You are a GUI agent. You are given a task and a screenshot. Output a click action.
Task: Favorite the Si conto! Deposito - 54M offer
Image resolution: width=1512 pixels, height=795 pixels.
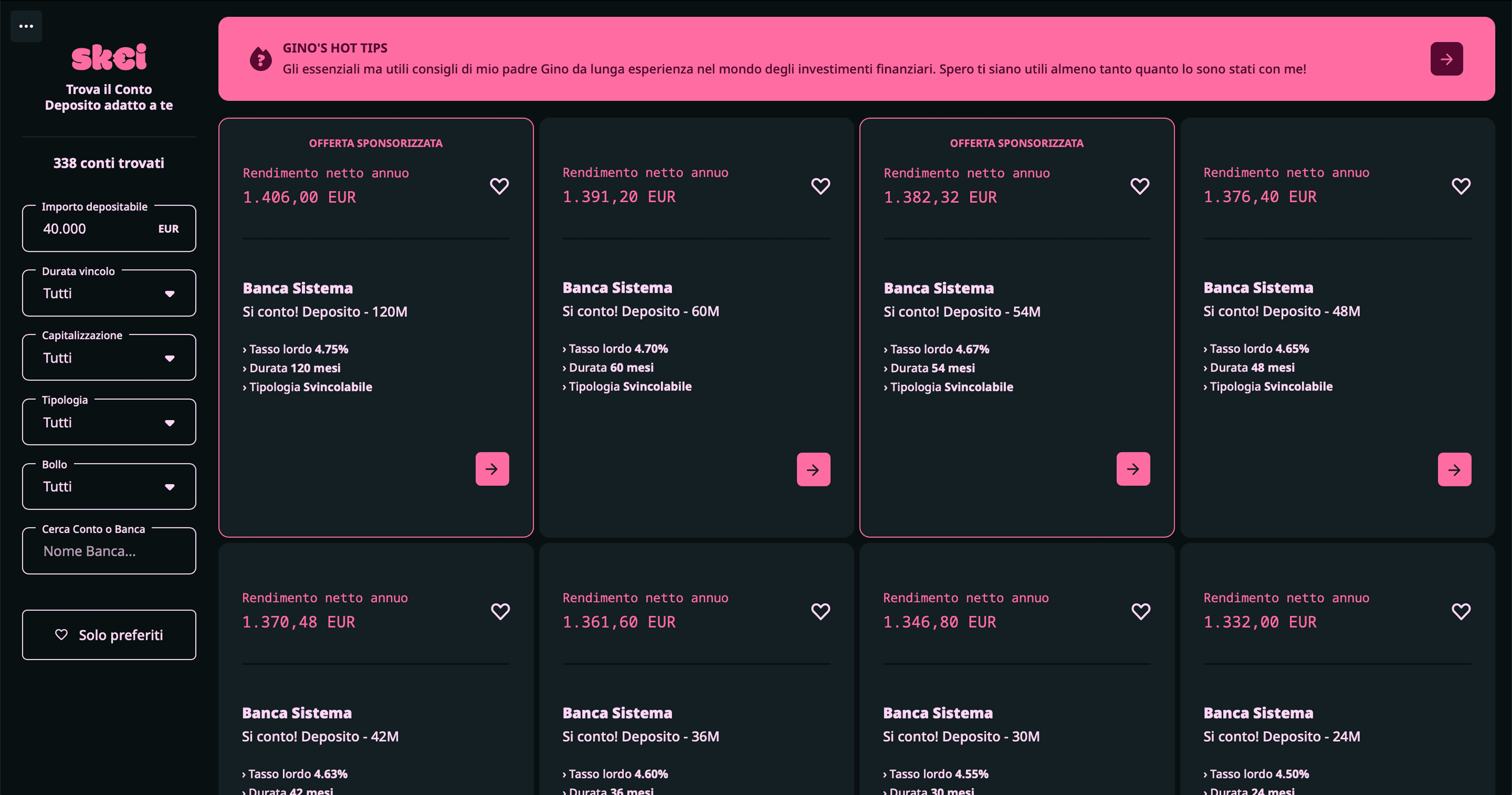coord(1140,186)
